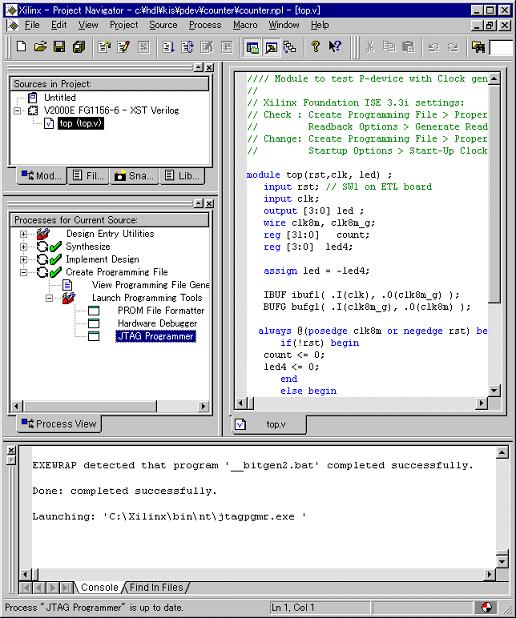Switch to the Snapshot view tab
The height and width of the screenshot is (618, 516).
pyautogui.click(x=134, y=176)
